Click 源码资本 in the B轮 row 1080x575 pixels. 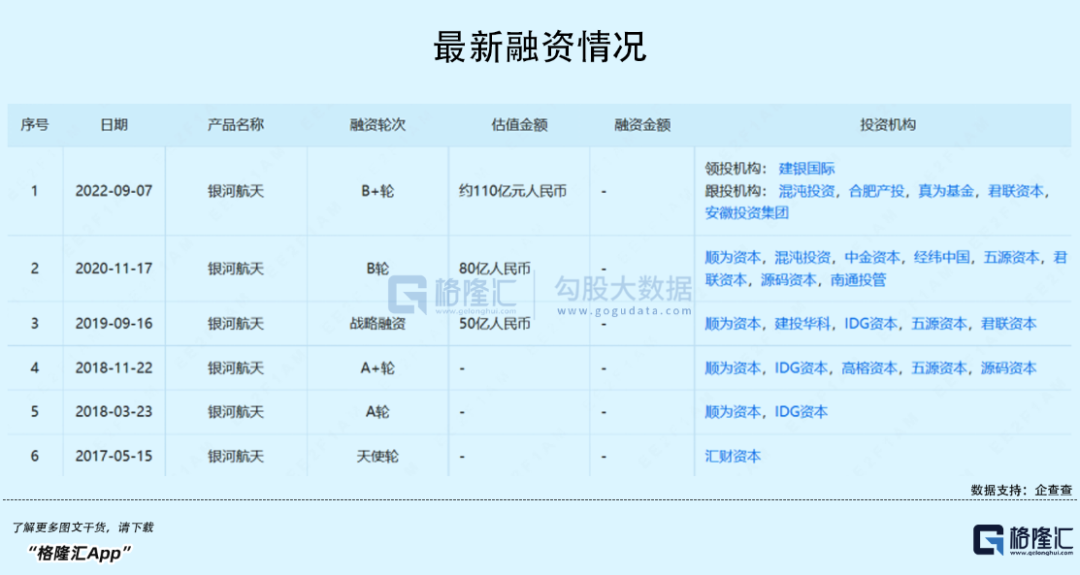pyautogui.click(x=789, y=280)
